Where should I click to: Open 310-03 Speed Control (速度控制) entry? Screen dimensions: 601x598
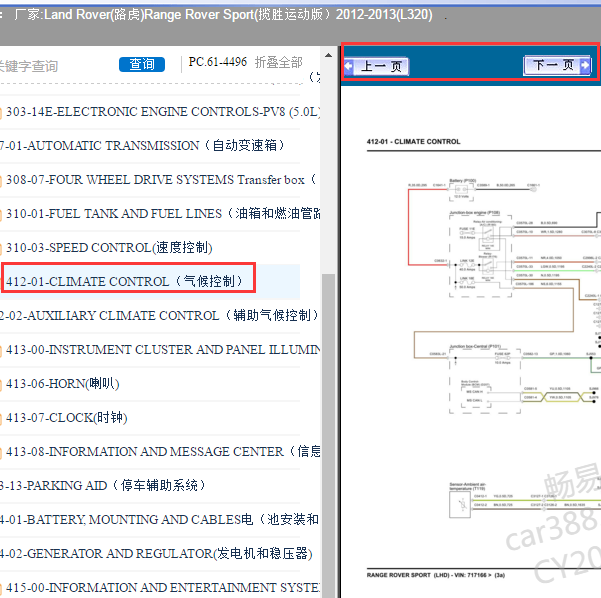109,248
